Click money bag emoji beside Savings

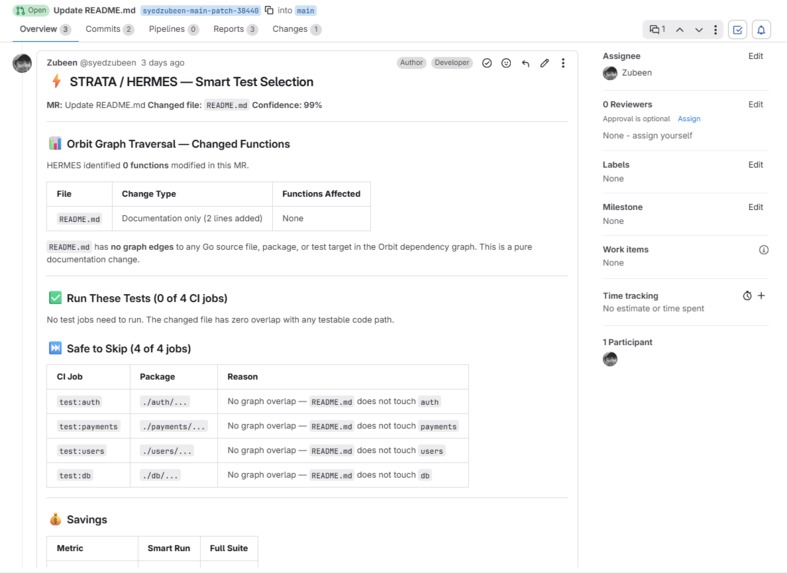click(55, 519)
